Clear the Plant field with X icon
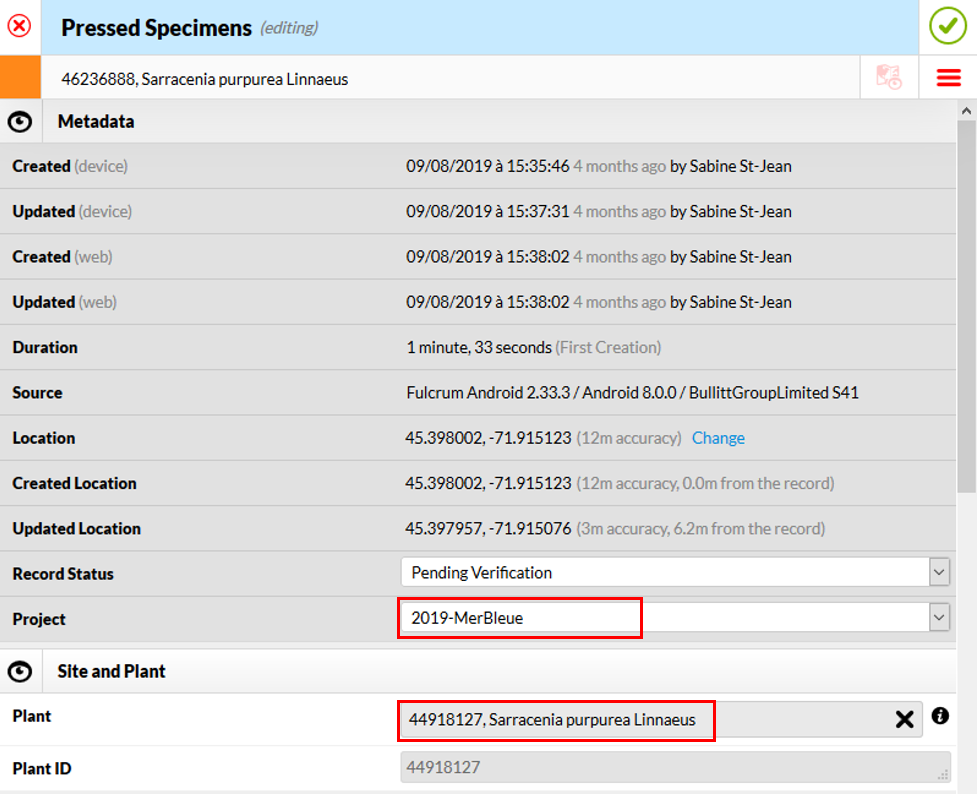The image size is (977, 794). [x=904, y=719]
